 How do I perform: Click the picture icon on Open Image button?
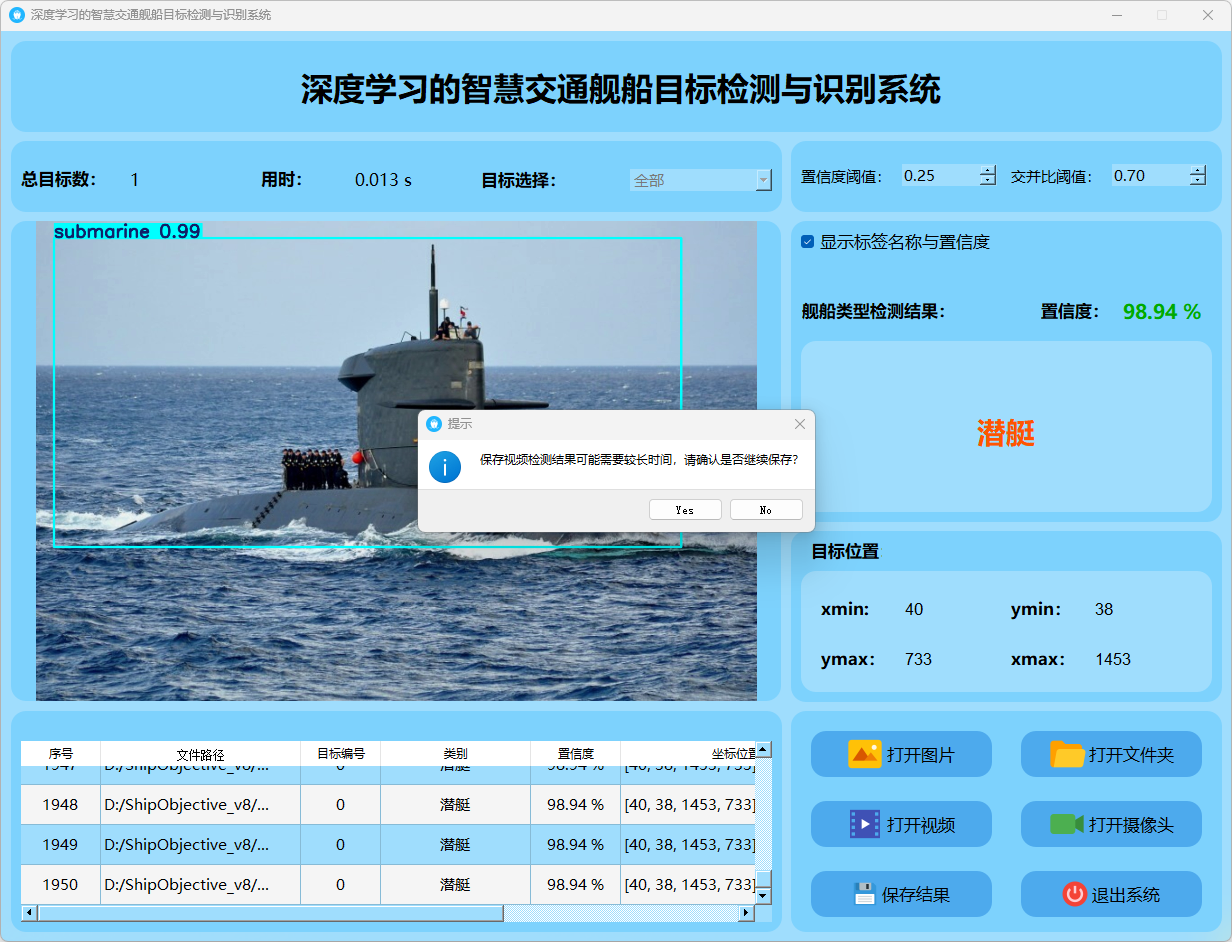864,754
